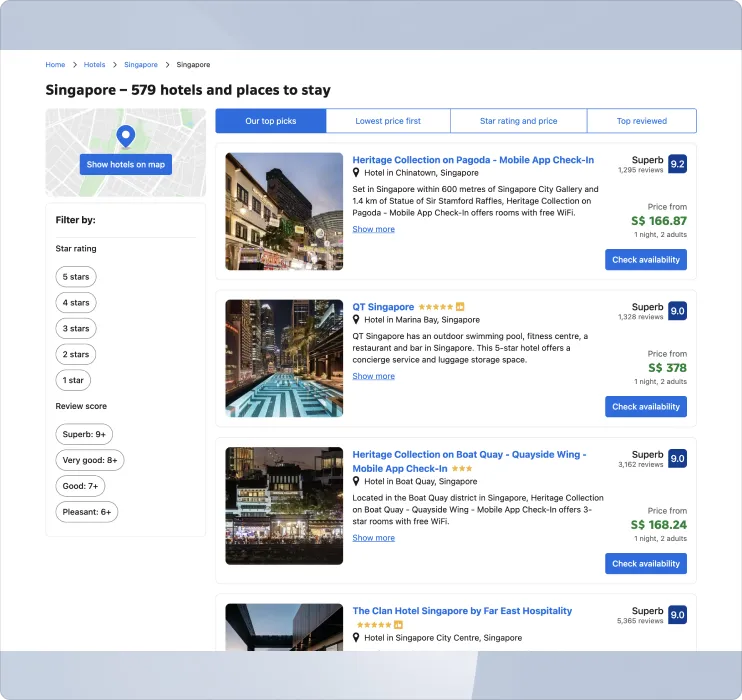Click the location pin beside Hotel in Chinatown
The image size is (742, 700).
[356, 173]
